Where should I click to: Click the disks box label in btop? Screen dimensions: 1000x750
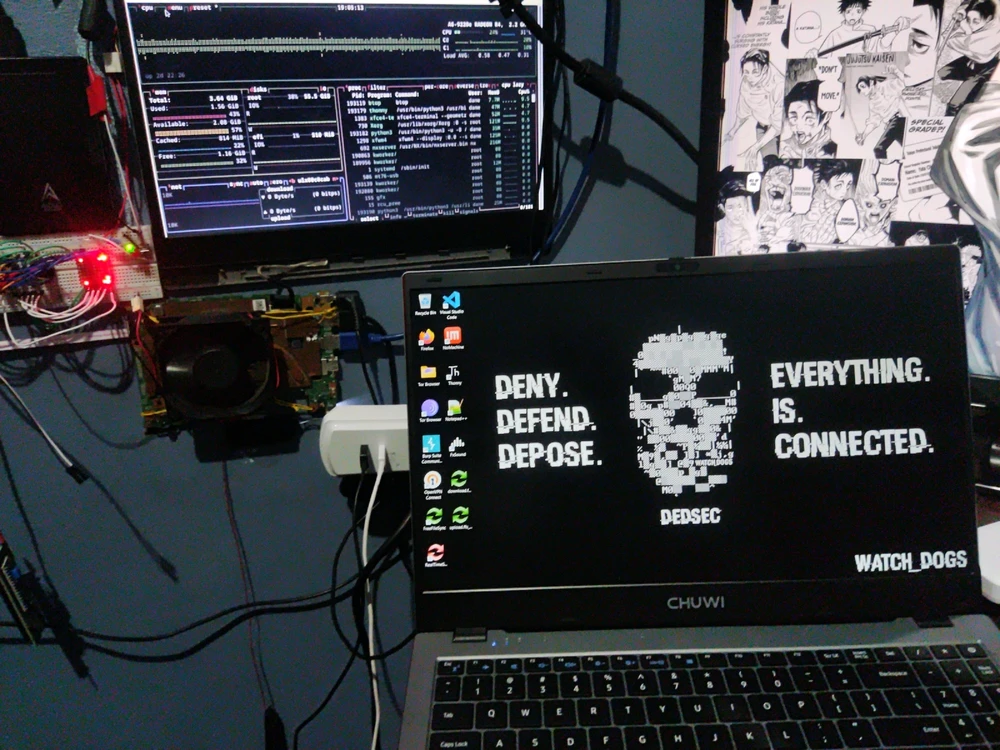pyautogui.click(x=259, y=89)
